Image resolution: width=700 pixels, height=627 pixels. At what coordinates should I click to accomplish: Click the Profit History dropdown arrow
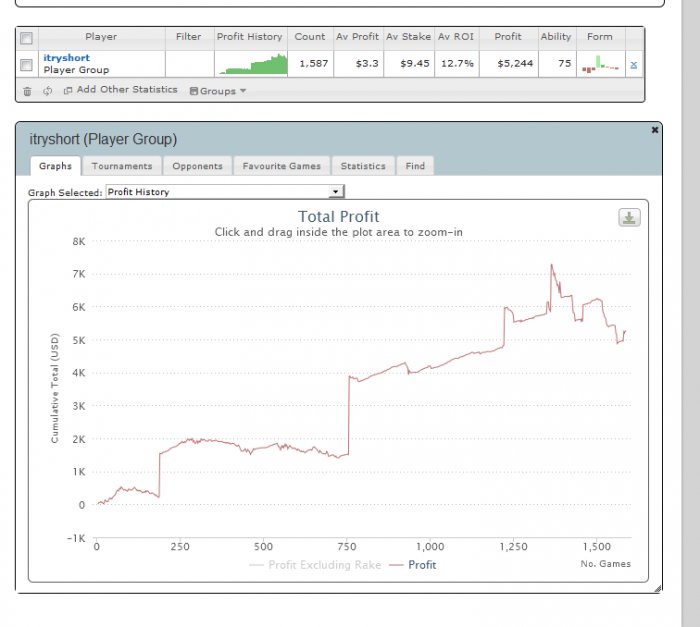(336, 192)
